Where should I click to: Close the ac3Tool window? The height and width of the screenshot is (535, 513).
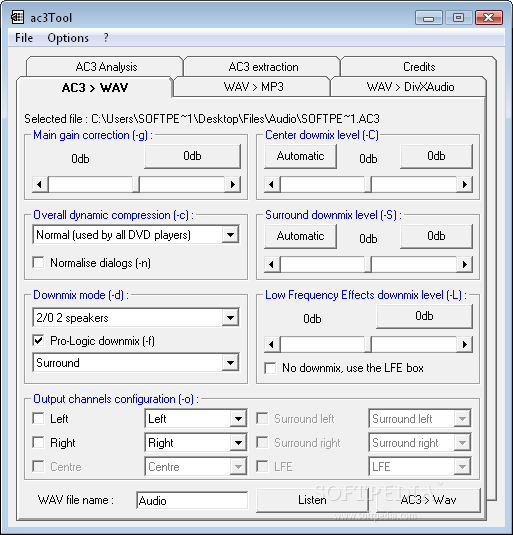pyautogui.click(x=489, y=17)
